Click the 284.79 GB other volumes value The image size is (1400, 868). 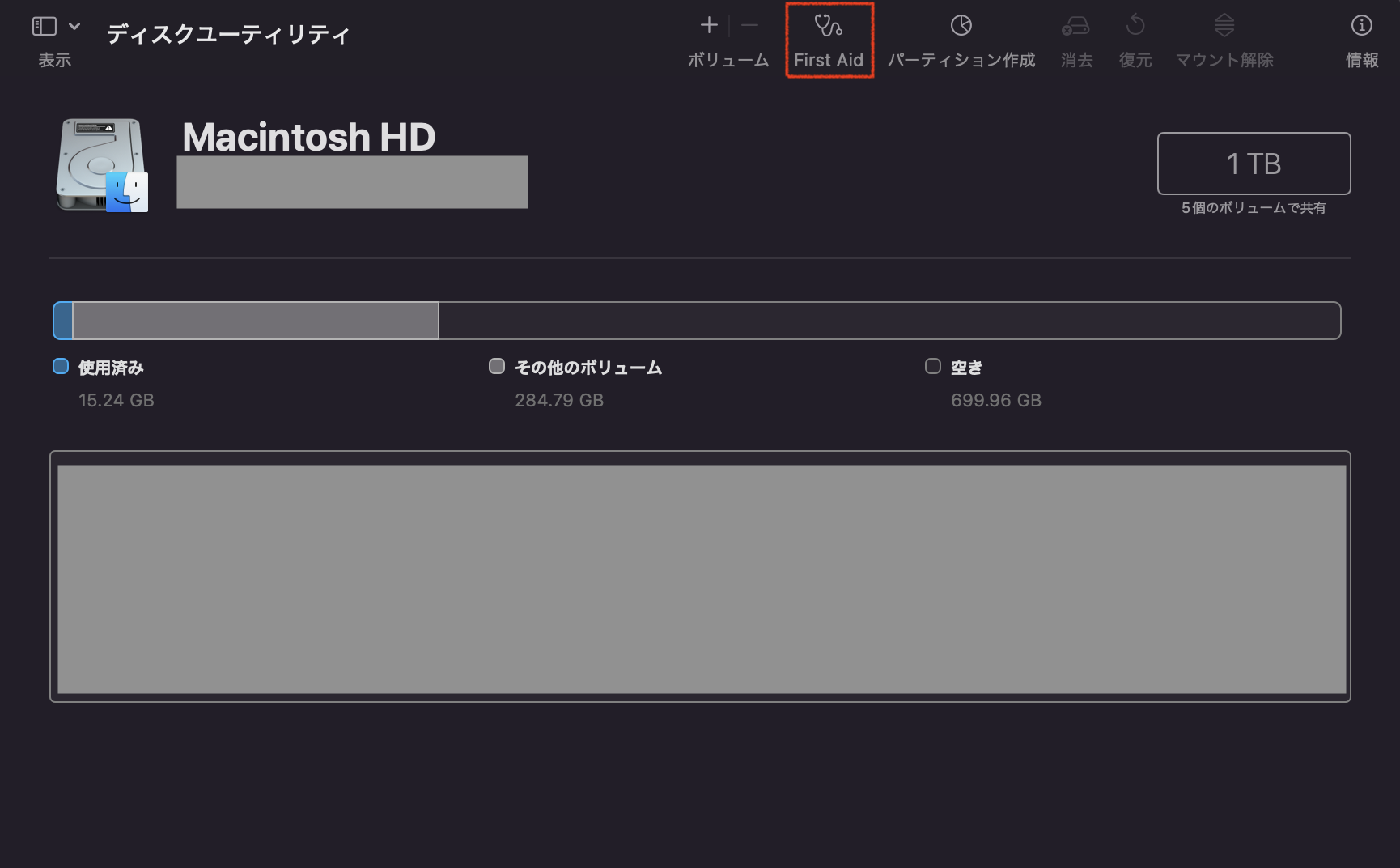click(x=559, y=400)
